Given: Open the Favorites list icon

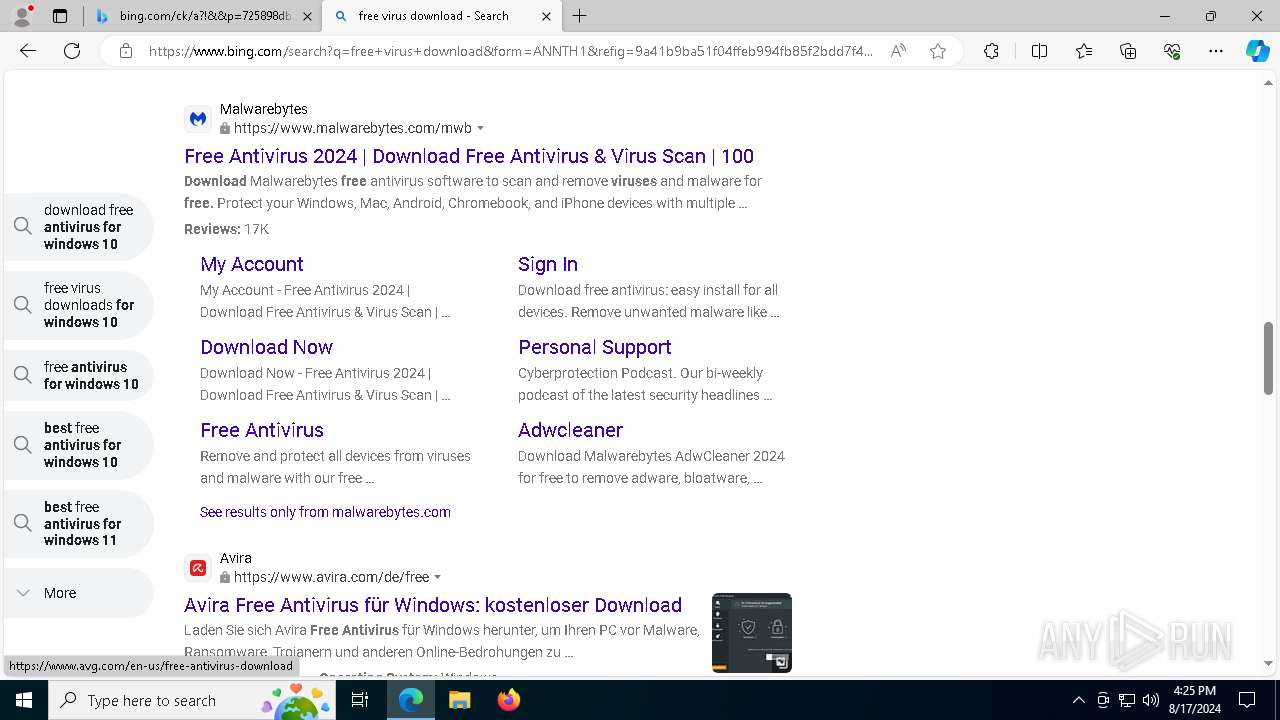Looking at the screenshot, I should coord(1084,51).
